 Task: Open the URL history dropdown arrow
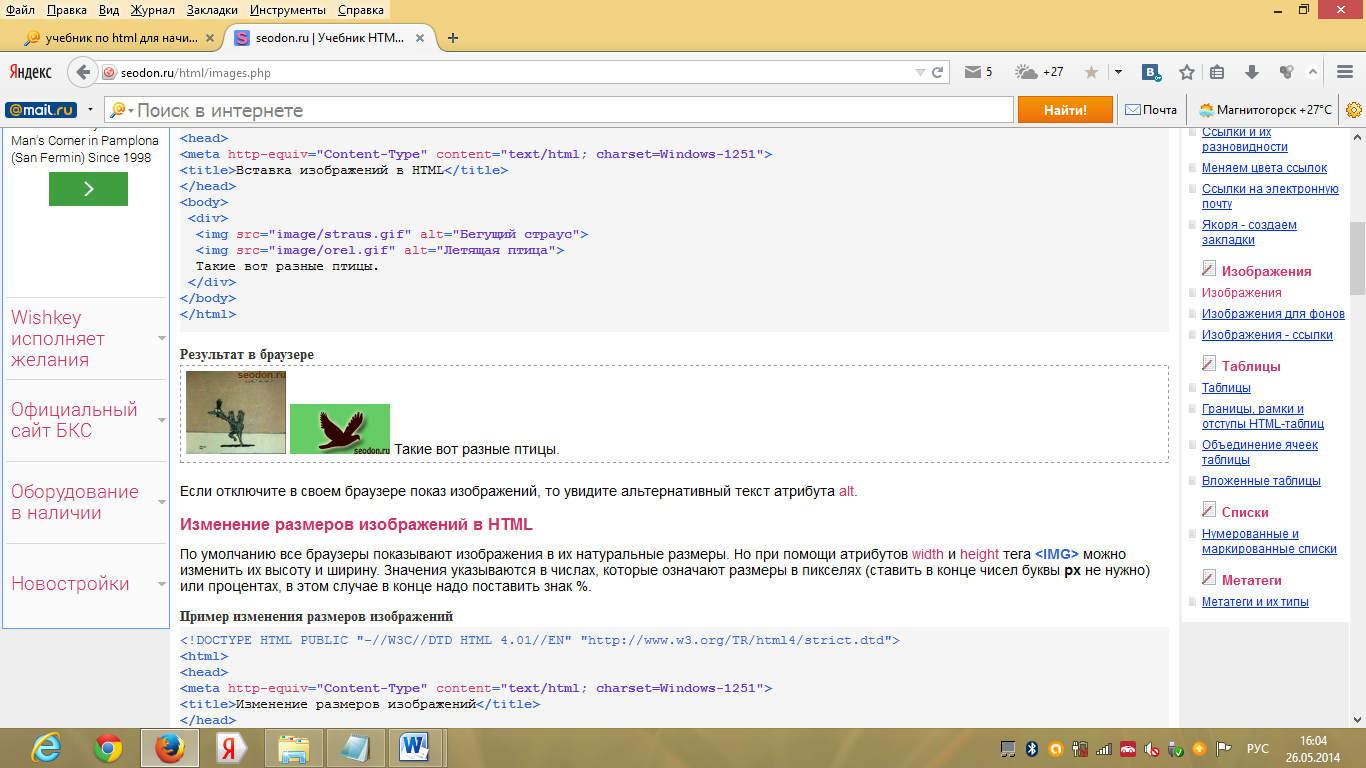point(920,72)
